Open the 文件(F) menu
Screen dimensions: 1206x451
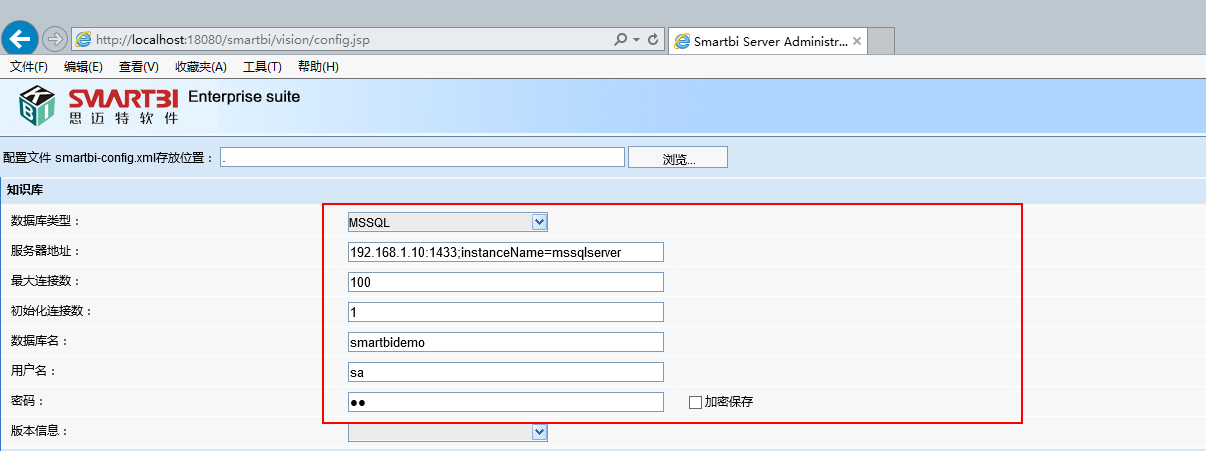coord(29,67)
